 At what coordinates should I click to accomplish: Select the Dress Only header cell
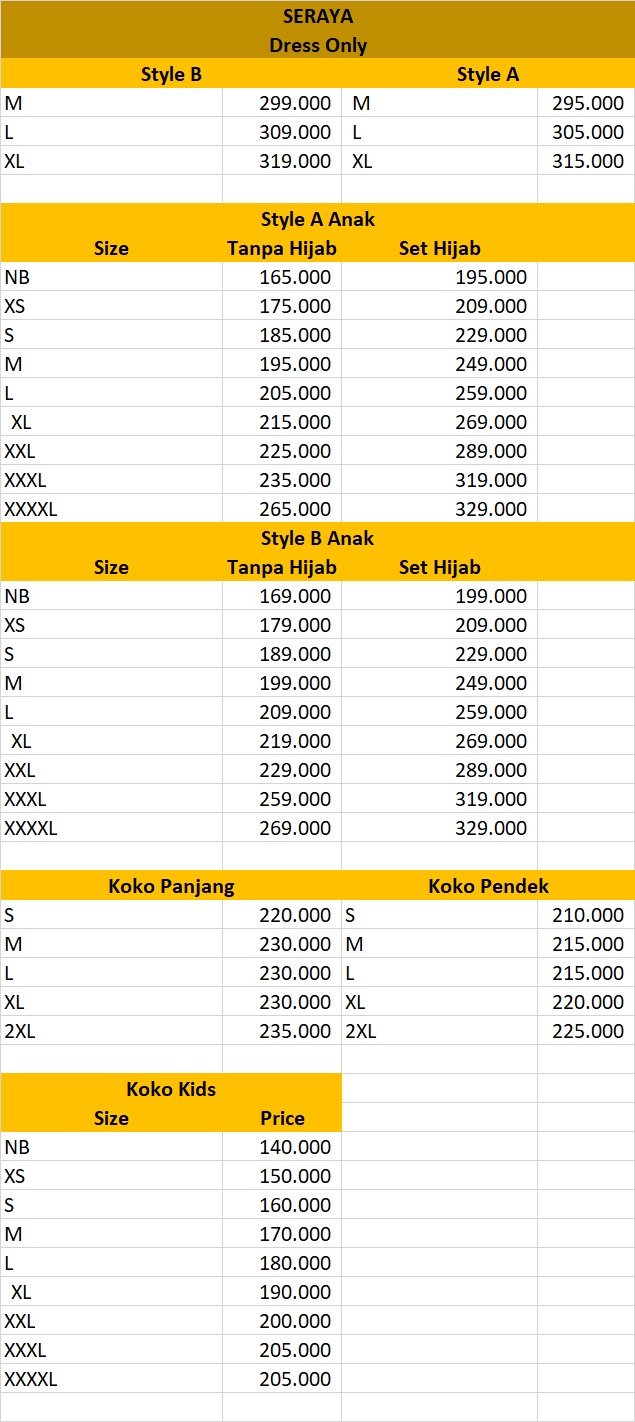317,45
